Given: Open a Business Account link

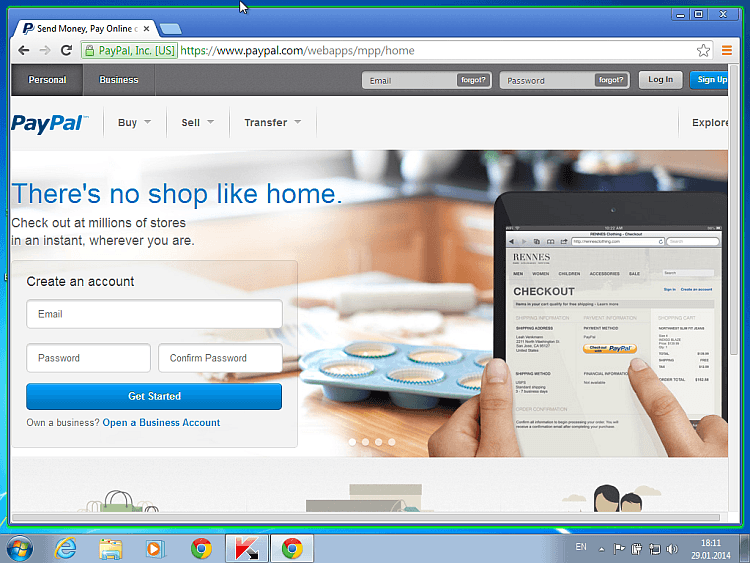Looking at the screenshot, I should (161, 422).
